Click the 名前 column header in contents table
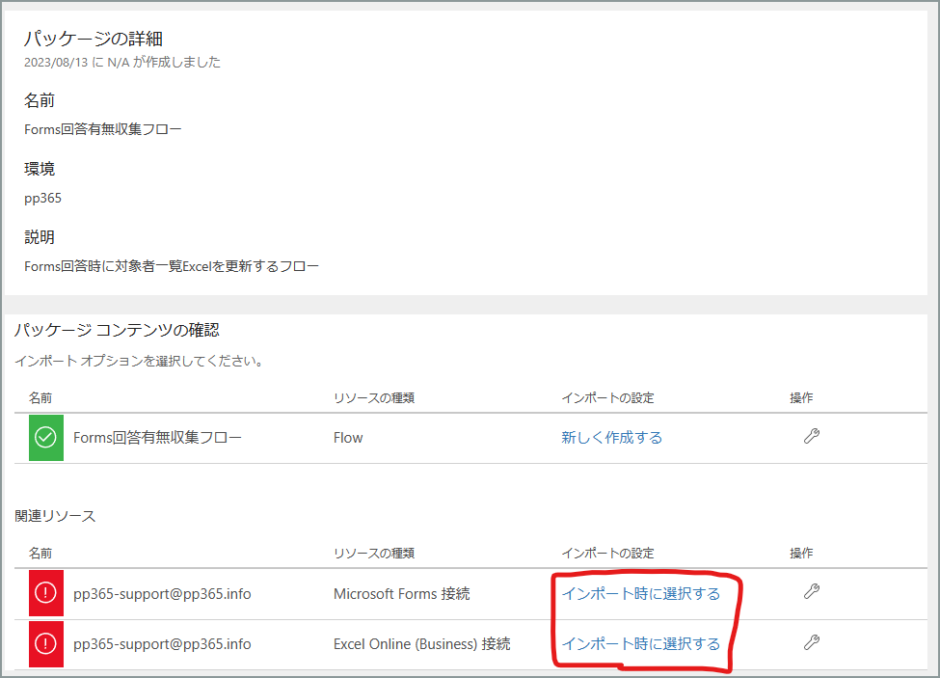 [x=41, y=397]
